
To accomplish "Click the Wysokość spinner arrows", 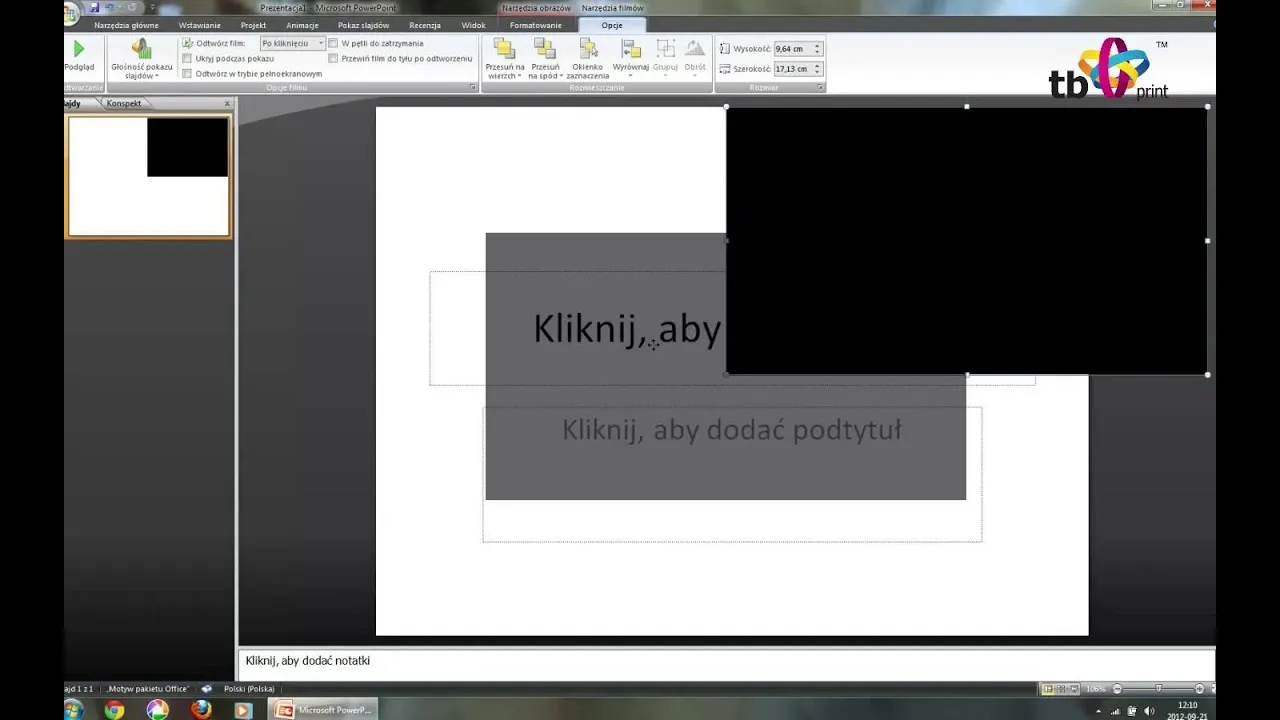I will tap(818, 48).
